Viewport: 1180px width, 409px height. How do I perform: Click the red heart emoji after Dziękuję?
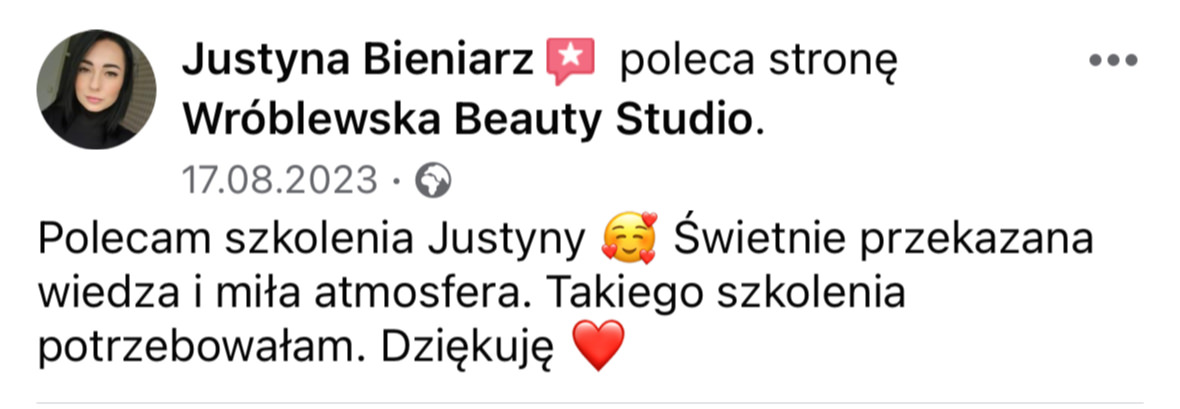(598, 345)
